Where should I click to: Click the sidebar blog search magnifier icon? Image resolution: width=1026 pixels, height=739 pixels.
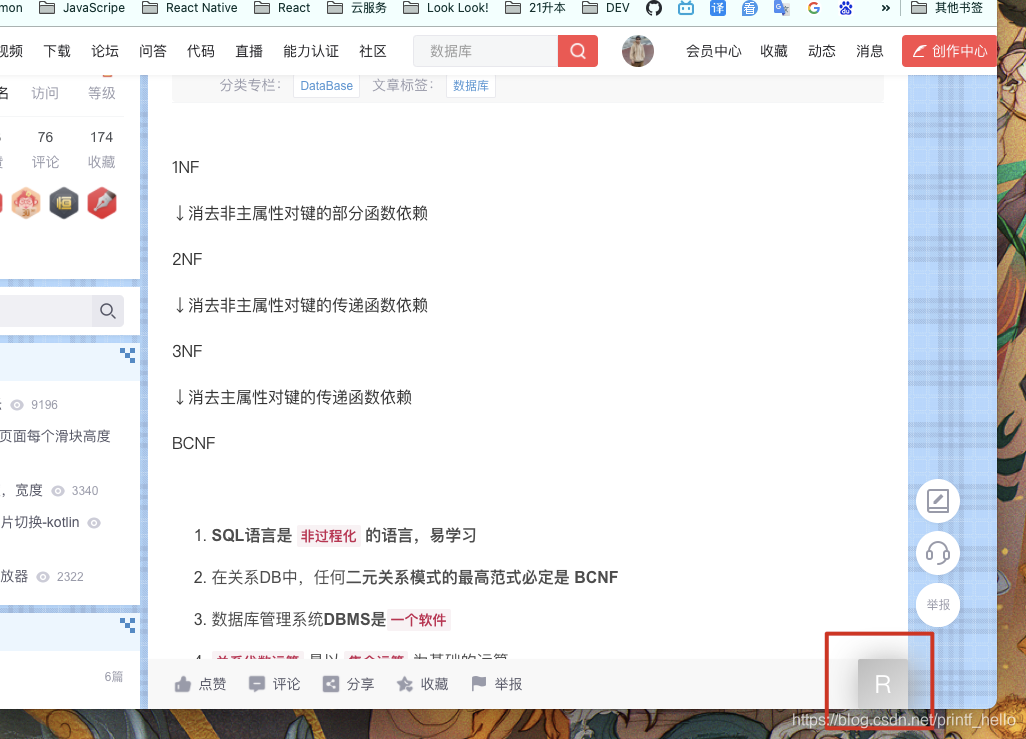(108, 311)
